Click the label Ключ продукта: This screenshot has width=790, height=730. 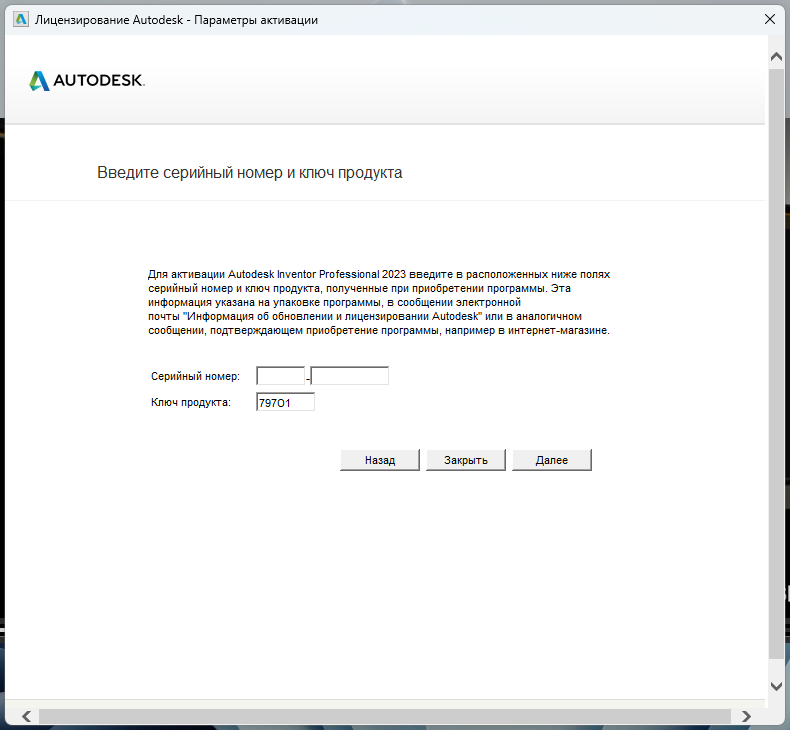191,403
